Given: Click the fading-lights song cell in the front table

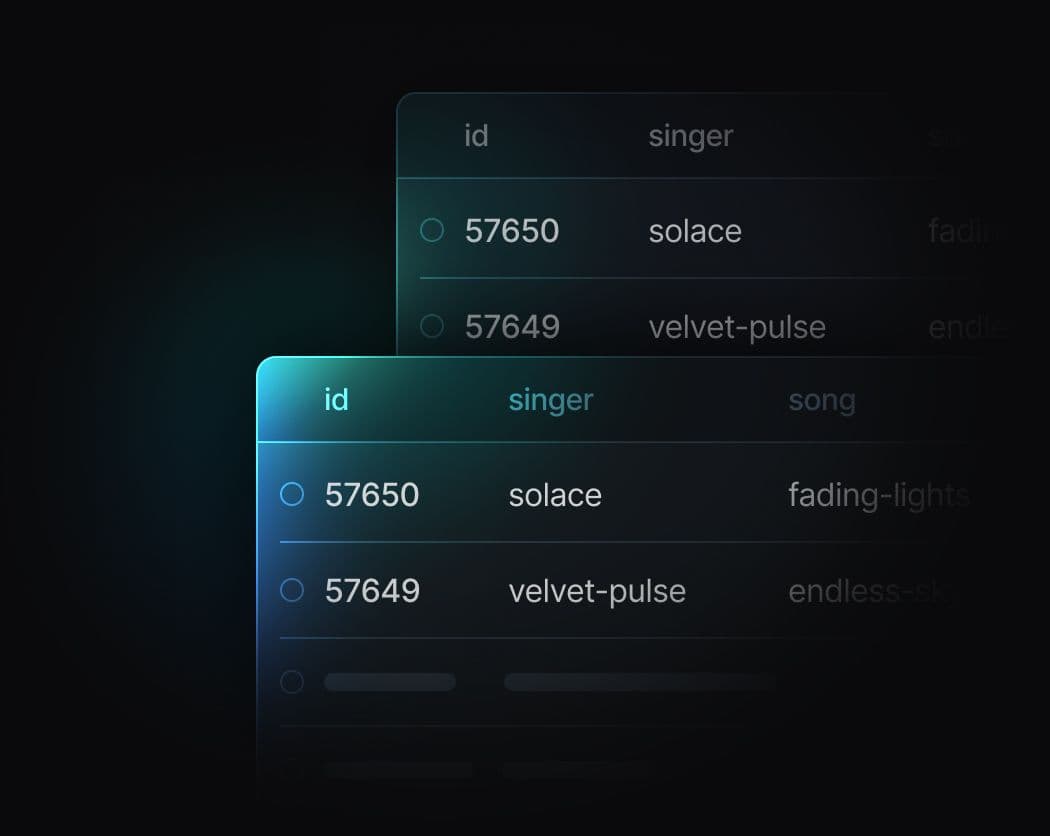Looking at the screenshot, I should click(x=878, y=495).
